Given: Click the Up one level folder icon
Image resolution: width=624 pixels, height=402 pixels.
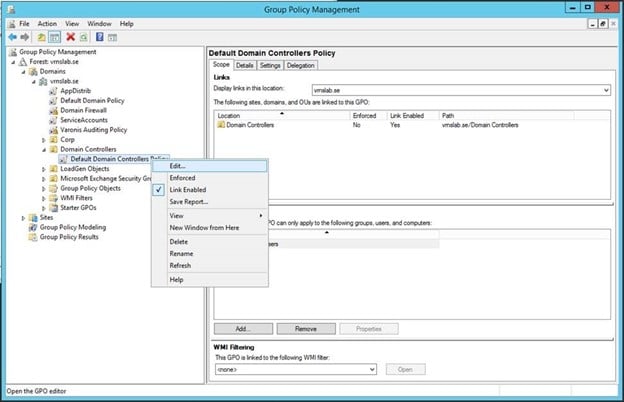Looking at the screenshot, I should pos(41,36).
